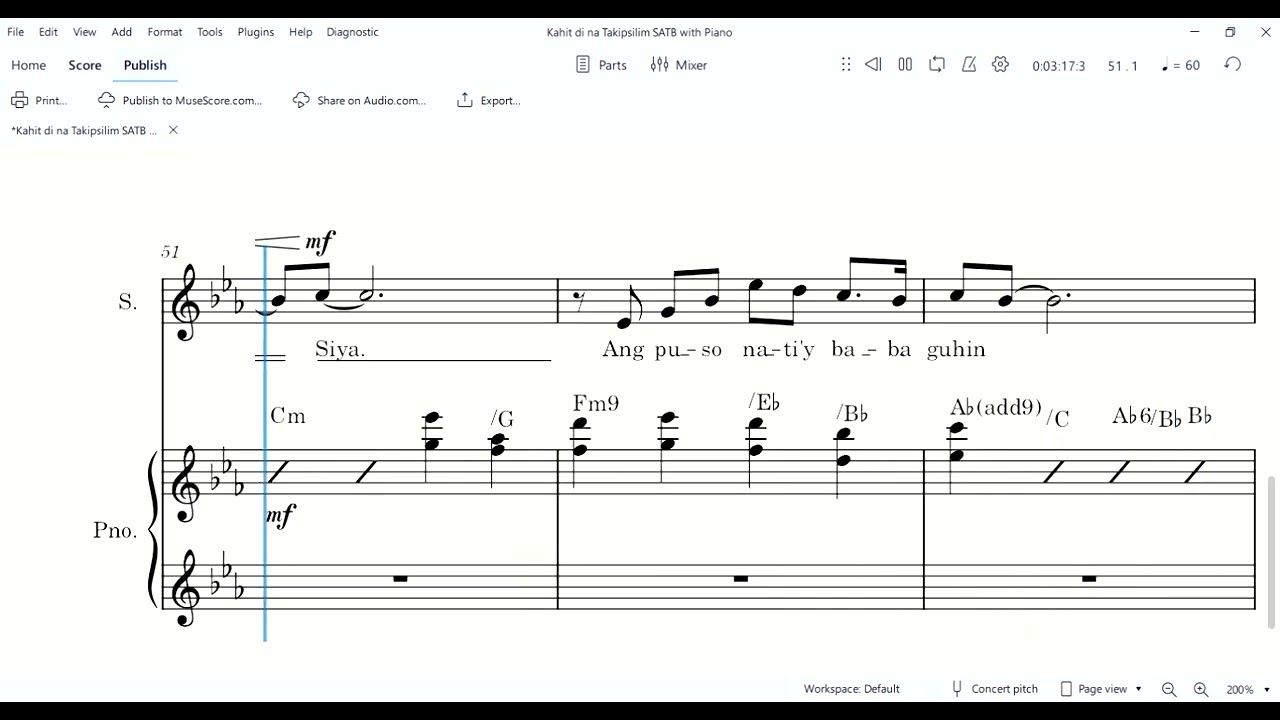This screenshot has width=1280, height=720.
Task: Open the Parts dialog
Action: 602,65
